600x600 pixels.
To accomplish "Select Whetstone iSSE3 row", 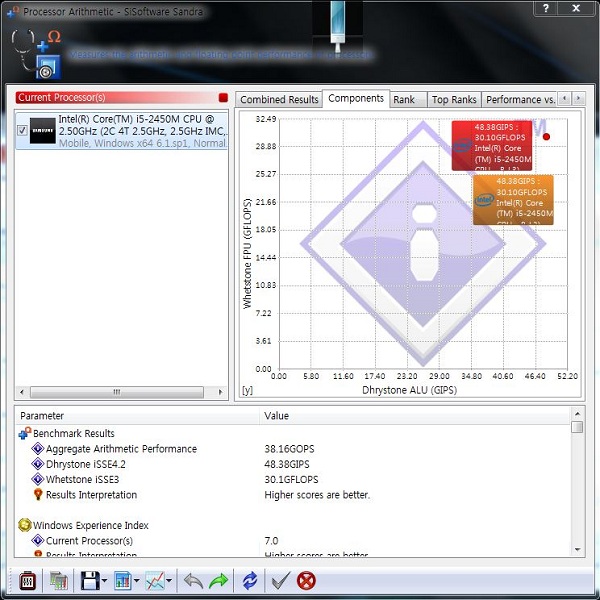I will click(293, 479).
